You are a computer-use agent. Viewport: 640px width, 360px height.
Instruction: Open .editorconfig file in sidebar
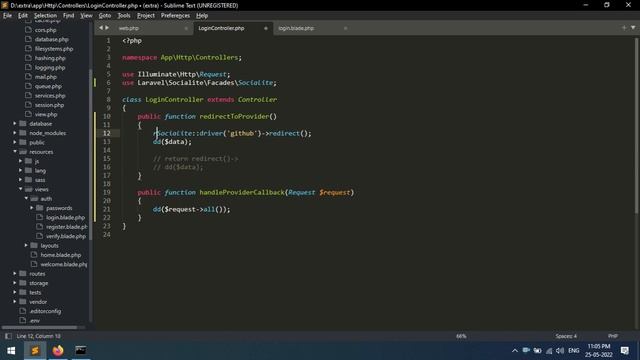45,311
